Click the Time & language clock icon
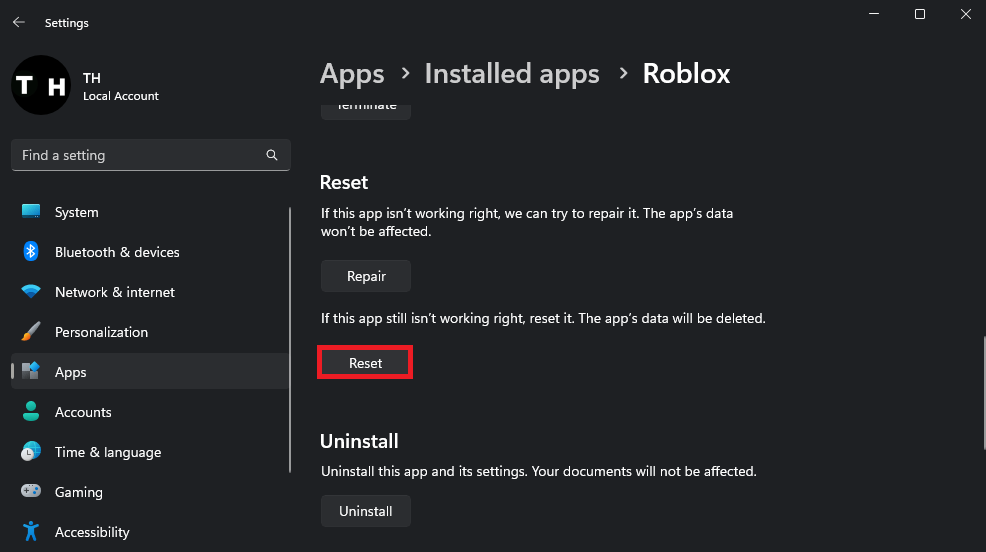This screenshot has width=986, height=552. coord(31,451)
